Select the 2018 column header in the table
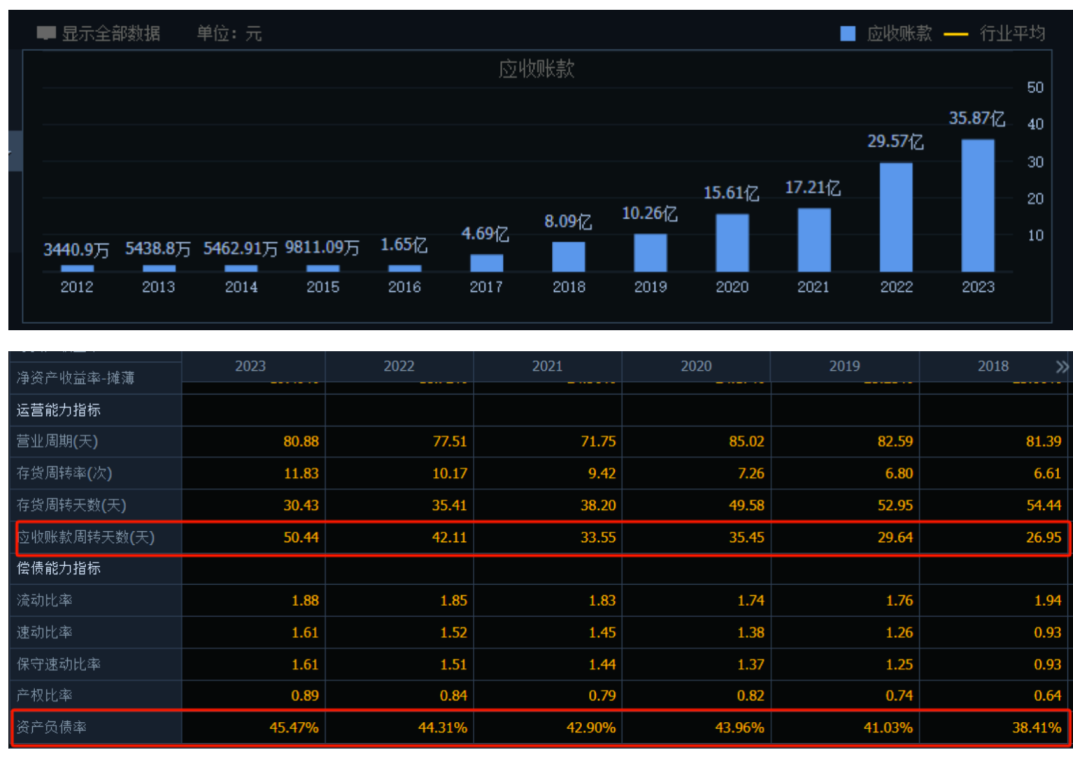The image size is (1080, 757). pyautogui.click(x=994, y=366)
